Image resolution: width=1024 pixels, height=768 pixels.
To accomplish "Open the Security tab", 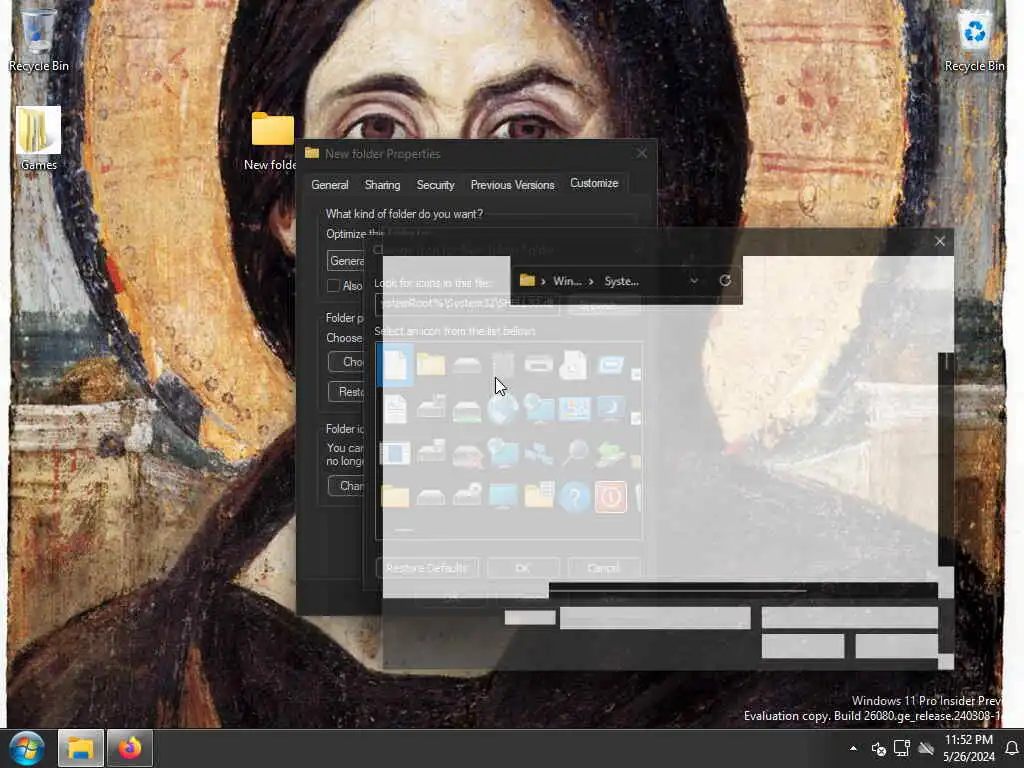I will pyautogui.click(x=435, y=185).
